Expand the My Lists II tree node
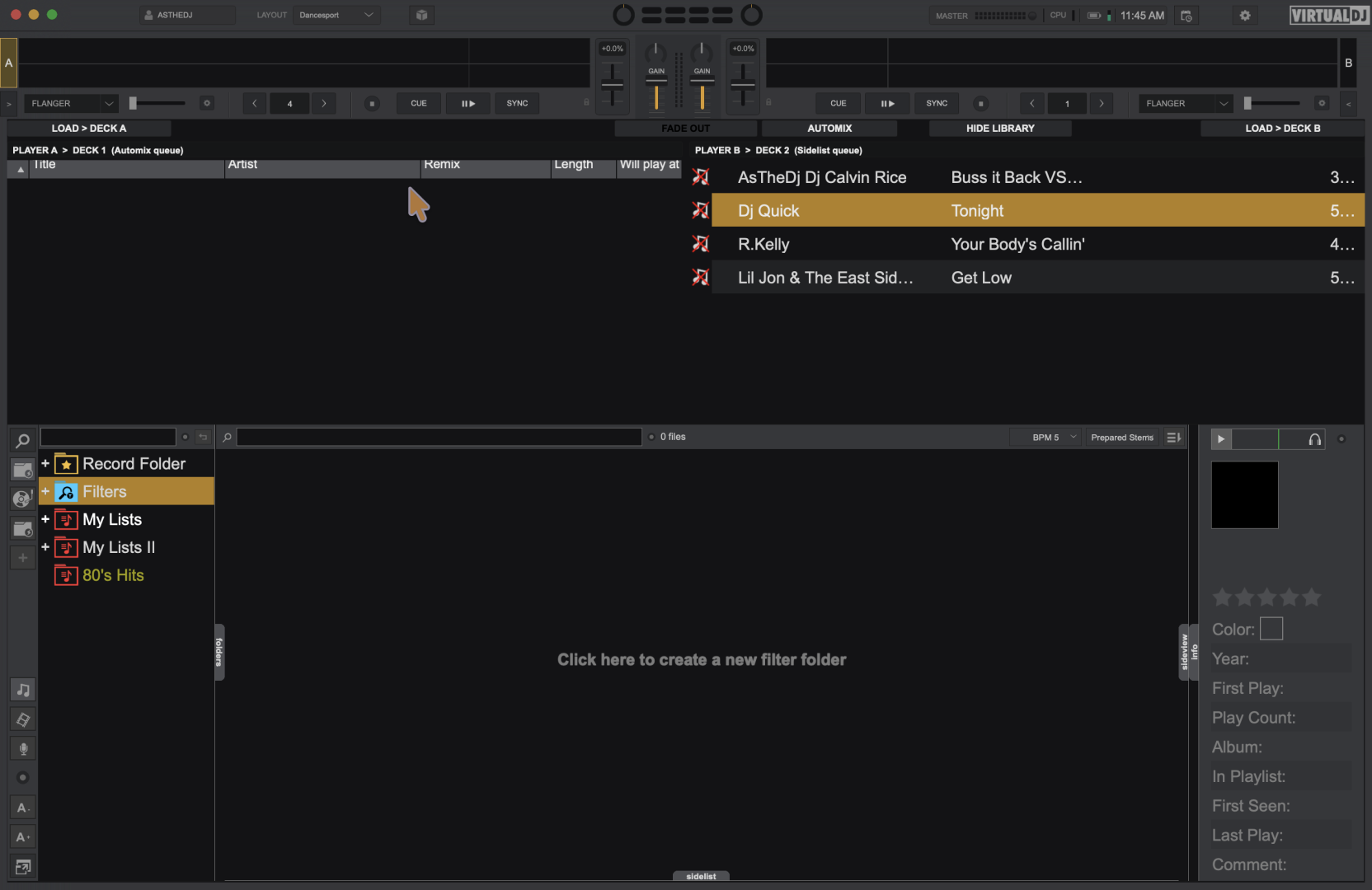The image size is (1372, 890). pos(45,547)
